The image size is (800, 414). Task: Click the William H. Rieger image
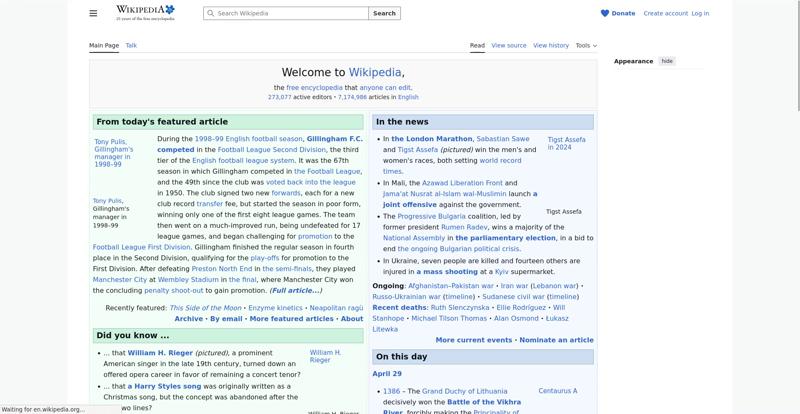[x=325, y=356]
